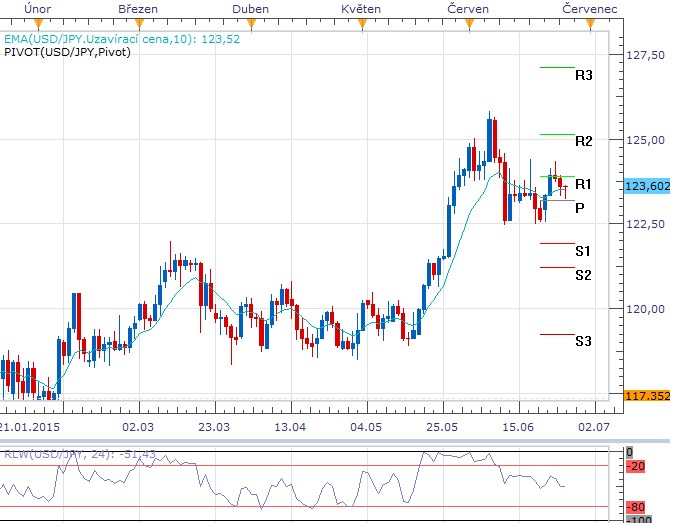Click the green R3 resistance line
Viewport: 679px width, 526px height.
[557, 67]
